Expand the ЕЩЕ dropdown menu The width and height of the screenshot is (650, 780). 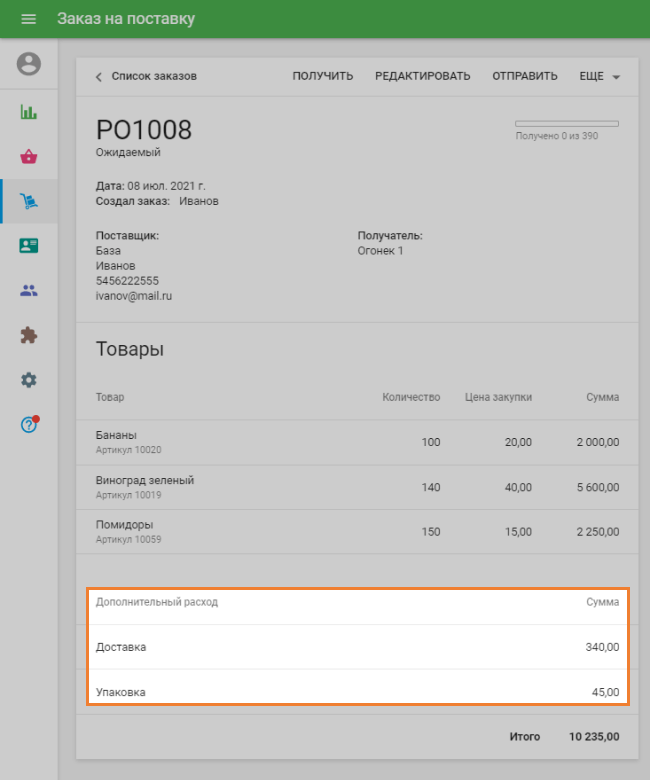(599, 76)
